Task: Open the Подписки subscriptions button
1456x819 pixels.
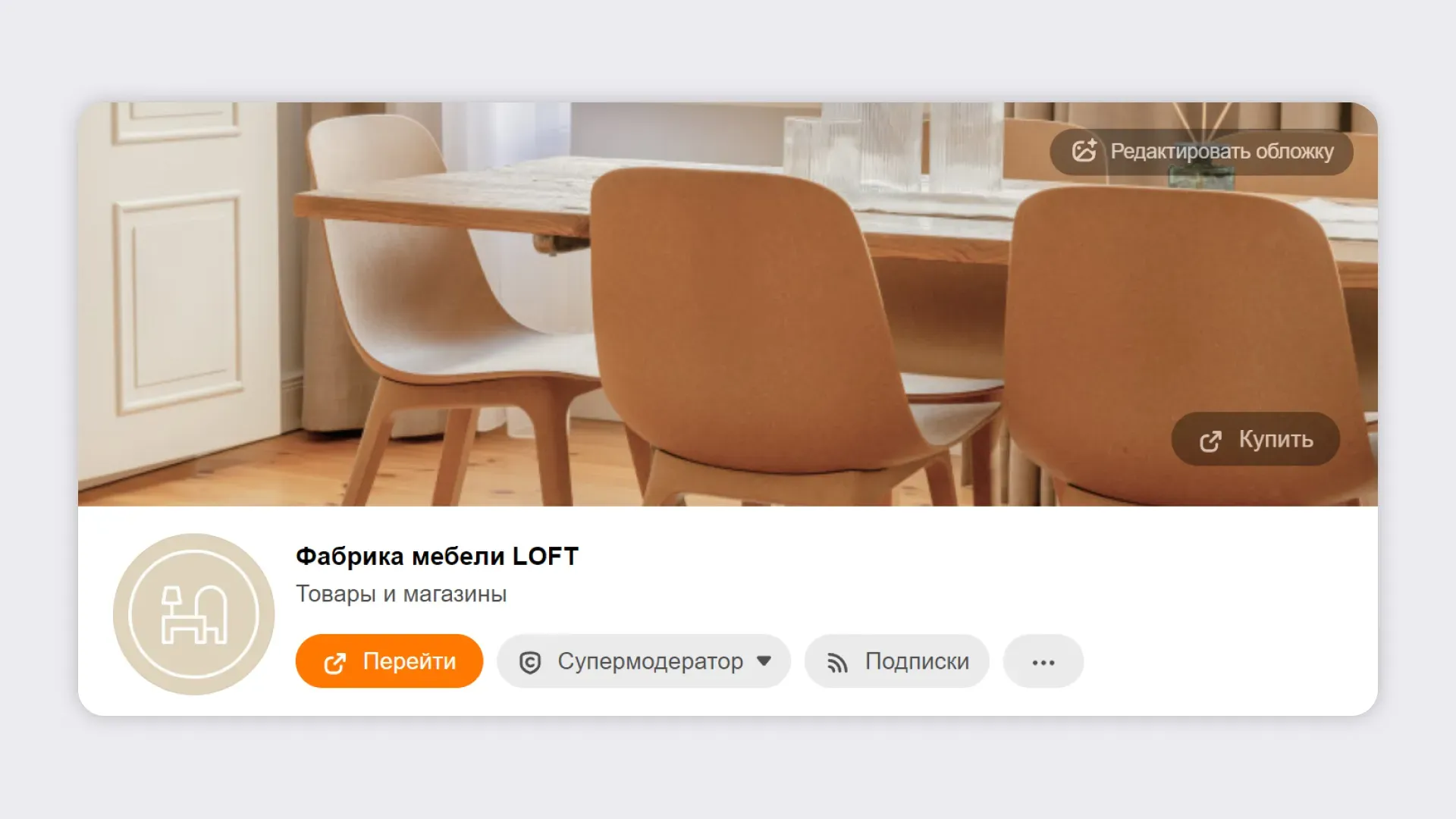Action: pyautogui.click(x=897, y=661)
